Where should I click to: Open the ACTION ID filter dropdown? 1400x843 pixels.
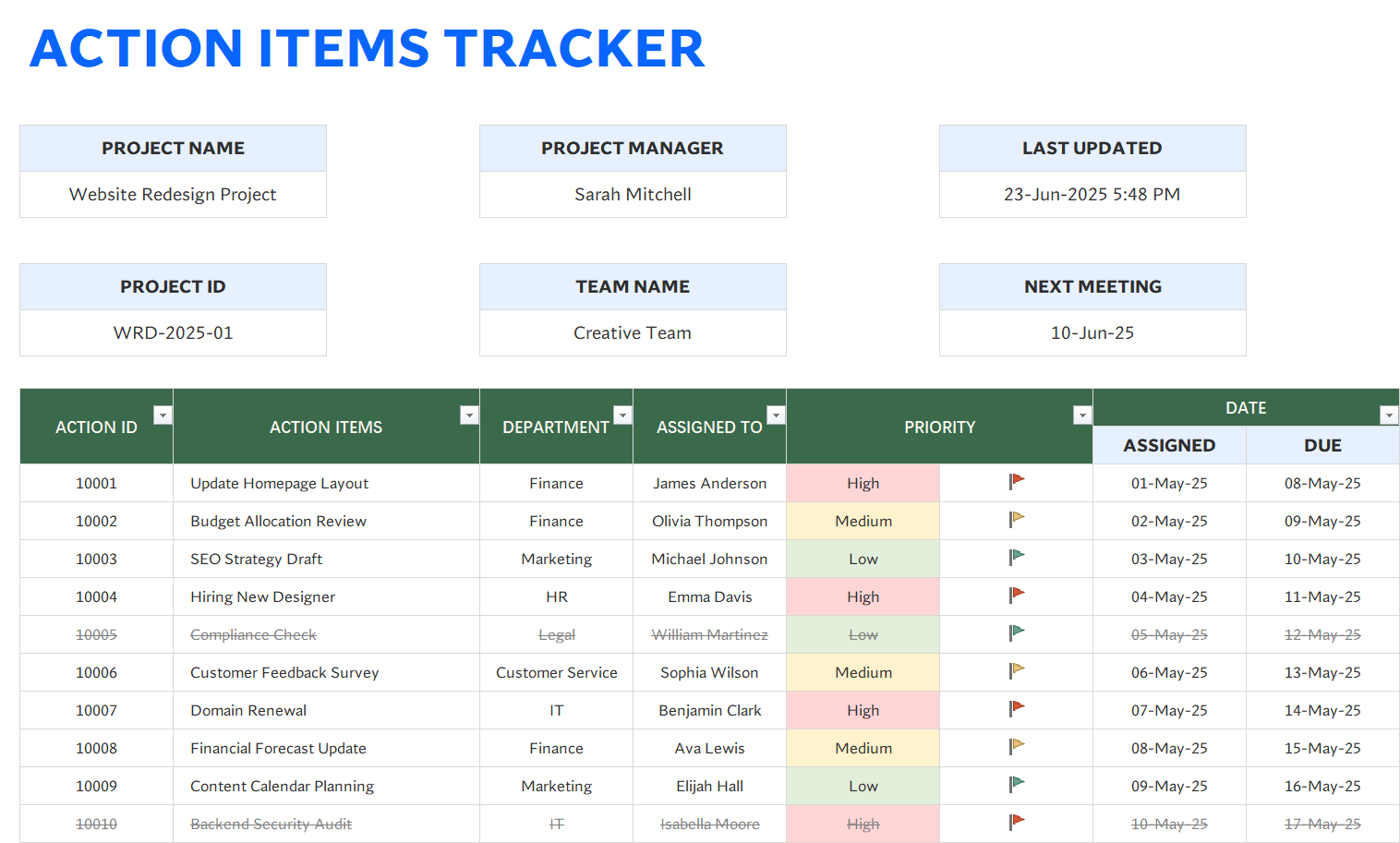coord(163,415)
